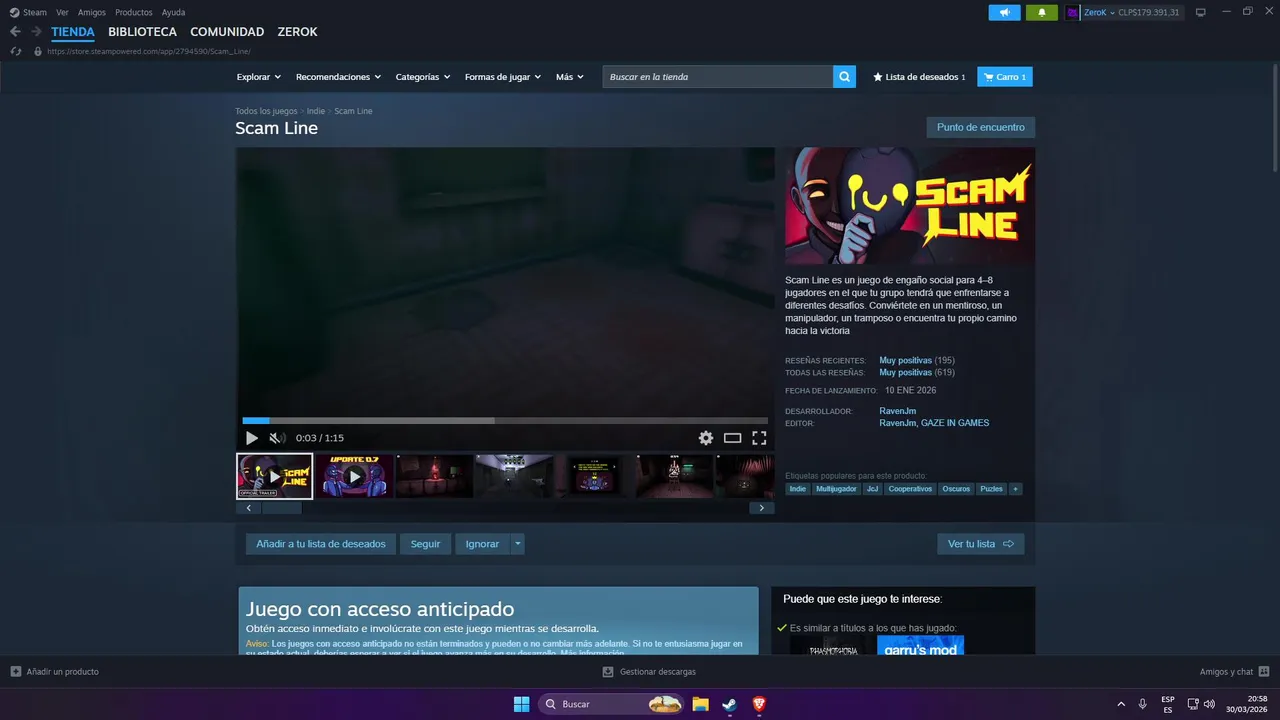Open Amigos y chat
Image resolution: width=1280 pixels, height=720 pixels.
pos(1235,672)
